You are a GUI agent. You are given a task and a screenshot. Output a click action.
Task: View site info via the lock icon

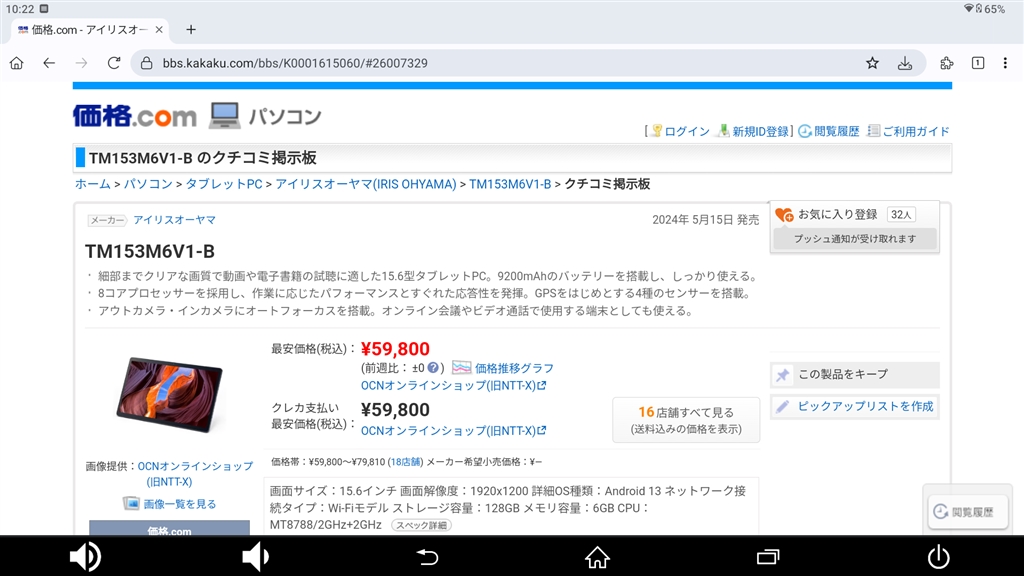tap(147, 63)
